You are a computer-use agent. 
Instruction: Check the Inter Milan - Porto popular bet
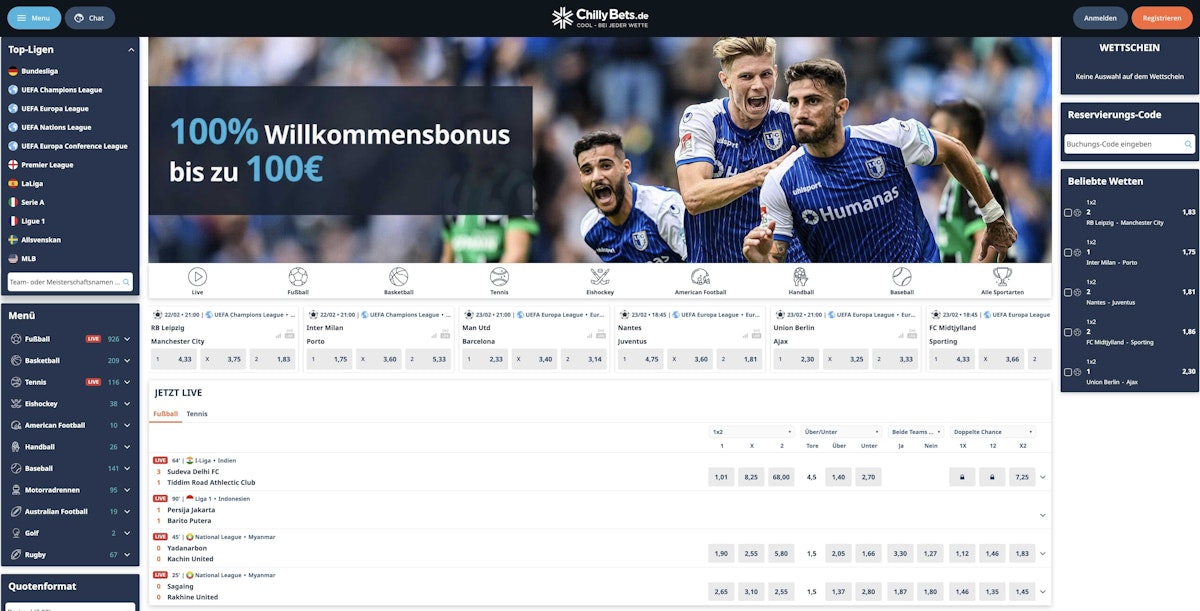pyautogui.click(x=1068, y=252)
